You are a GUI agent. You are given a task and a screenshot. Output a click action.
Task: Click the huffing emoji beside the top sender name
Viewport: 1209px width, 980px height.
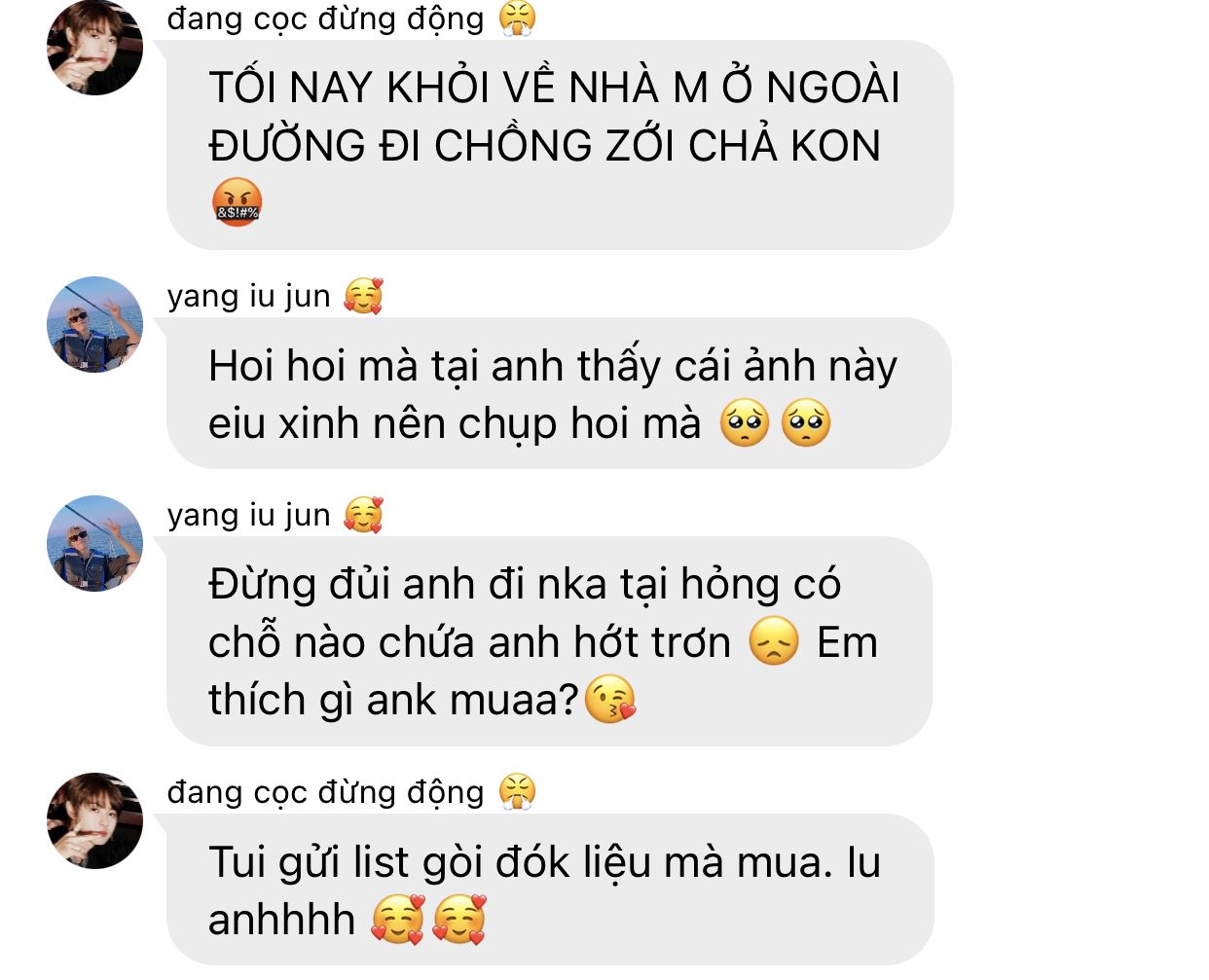(x=517, y=18)
